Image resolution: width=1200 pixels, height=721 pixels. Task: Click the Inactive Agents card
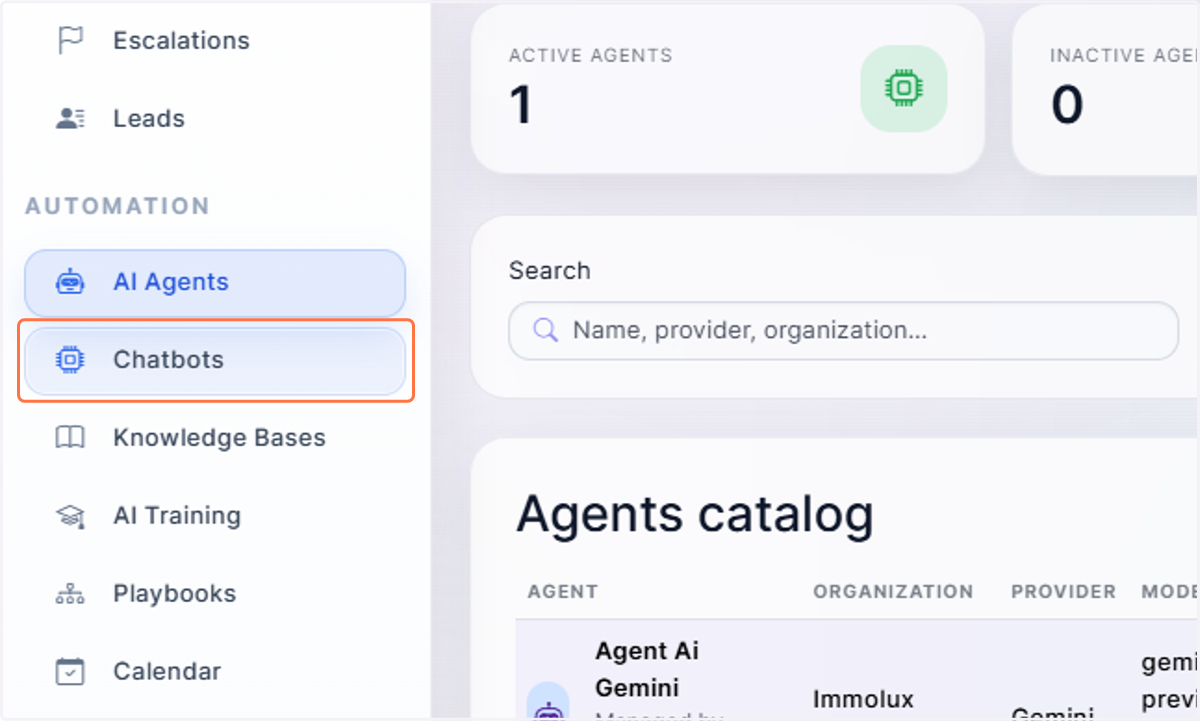[1106, 89]
